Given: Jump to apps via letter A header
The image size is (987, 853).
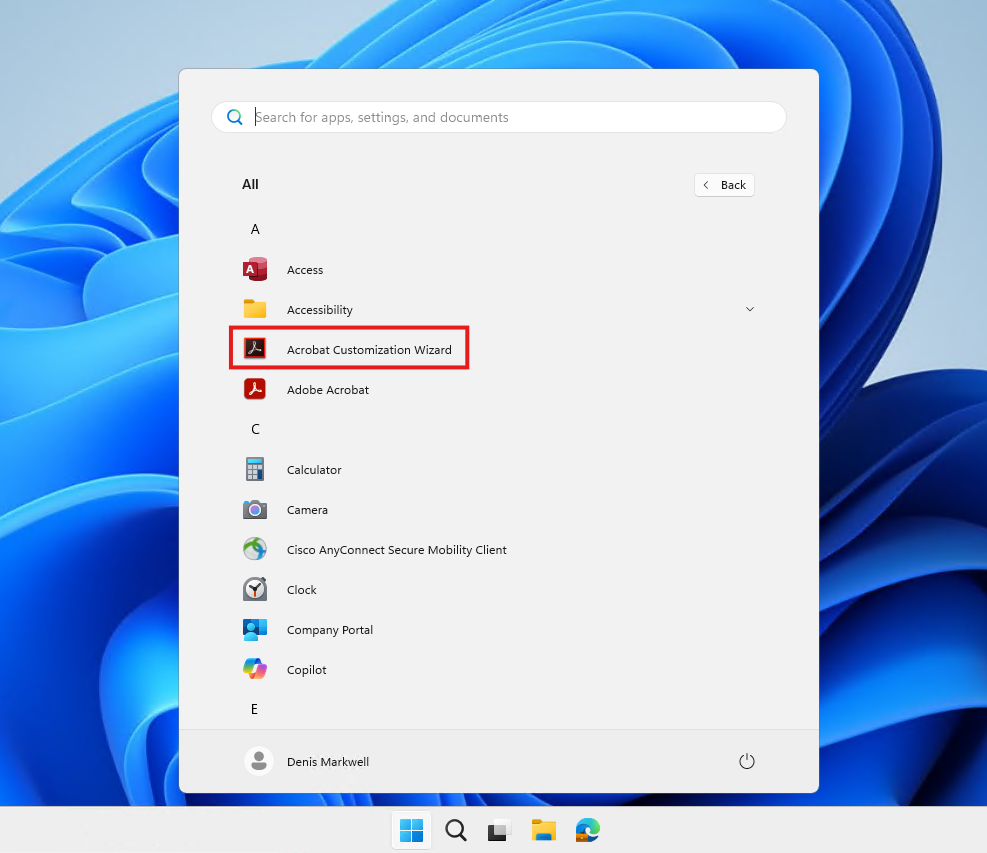Looking at the screenshot, I should pos(255,230).
